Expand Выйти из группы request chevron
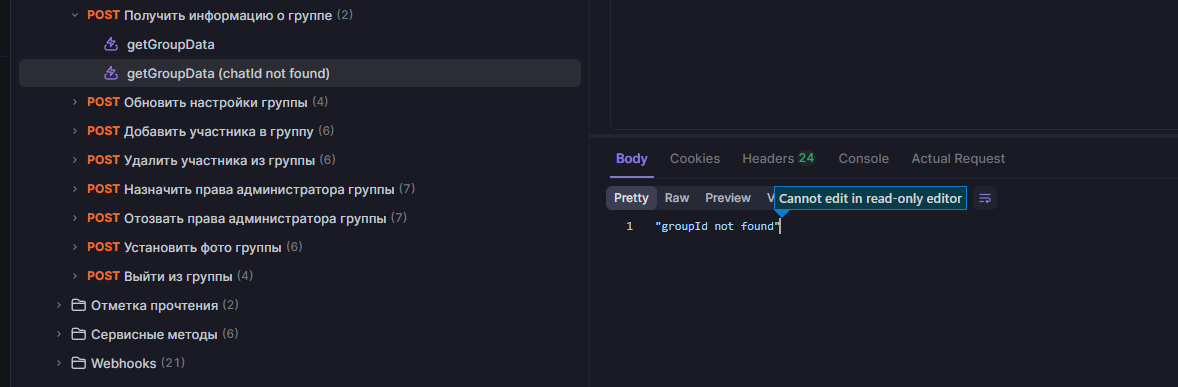1178x387 pixels. (x=74, y=276)
